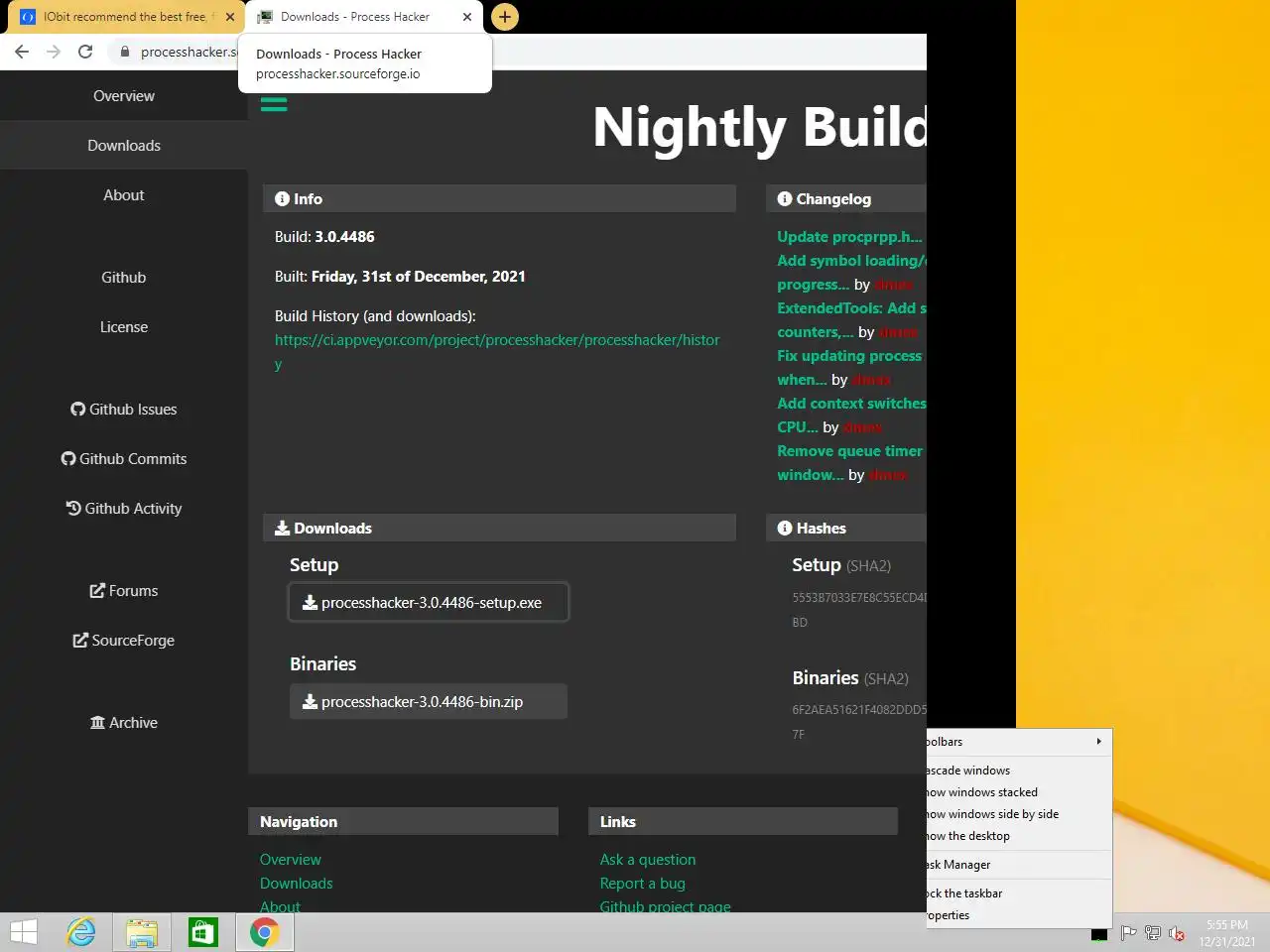Open Archive in the sidebar
Viewport: 1270px width, 952px height.
point(124,723)
